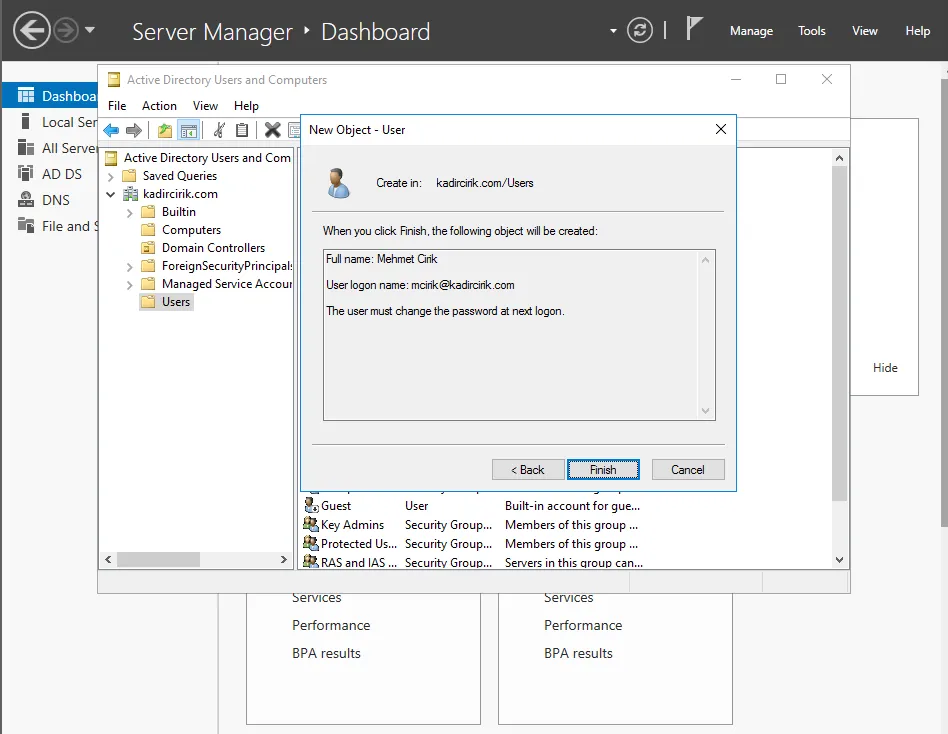Select Active Directory Users and Computers root node
Viewport: 948px width, 734px height.
(x=198, y=158)
